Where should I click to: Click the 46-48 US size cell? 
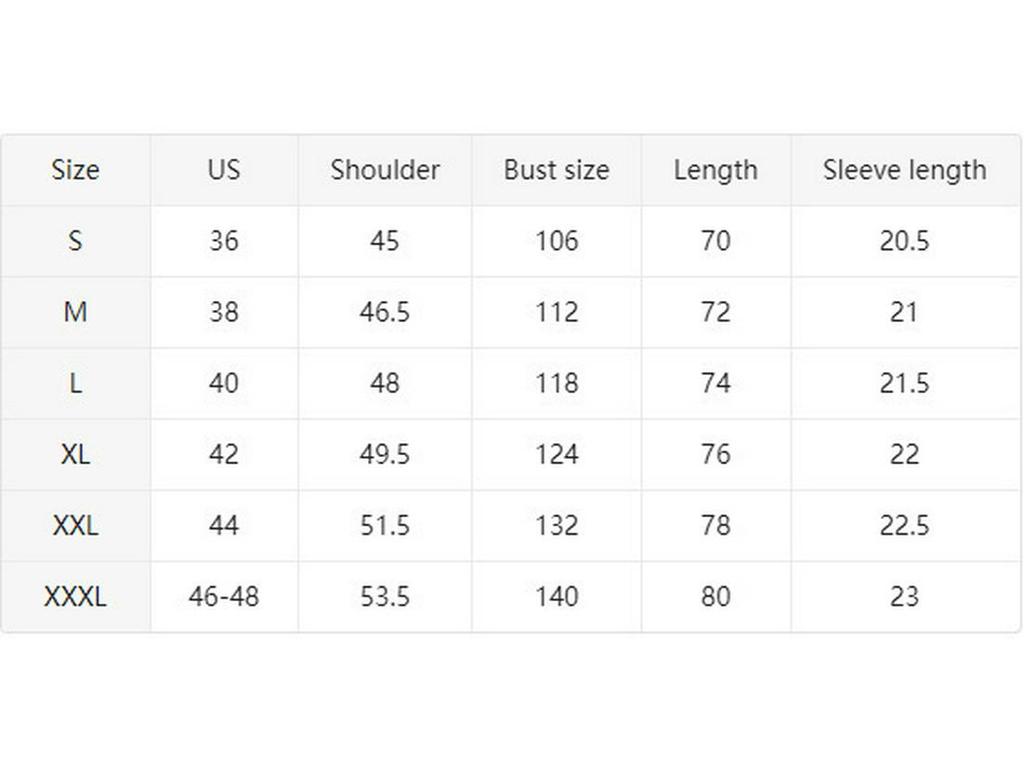224,597
